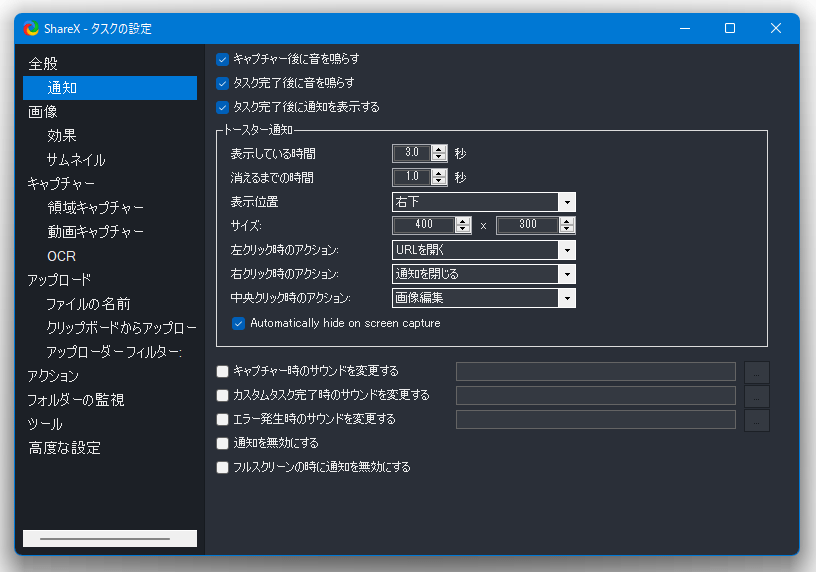Maximize the ShareX task settings window
This screenshot has height=572, width=816.
click(730, 28)
